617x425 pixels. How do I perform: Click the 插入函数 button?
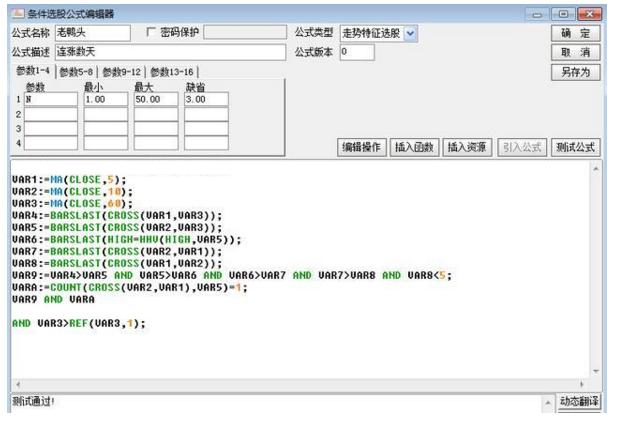[x=414, y=147]
